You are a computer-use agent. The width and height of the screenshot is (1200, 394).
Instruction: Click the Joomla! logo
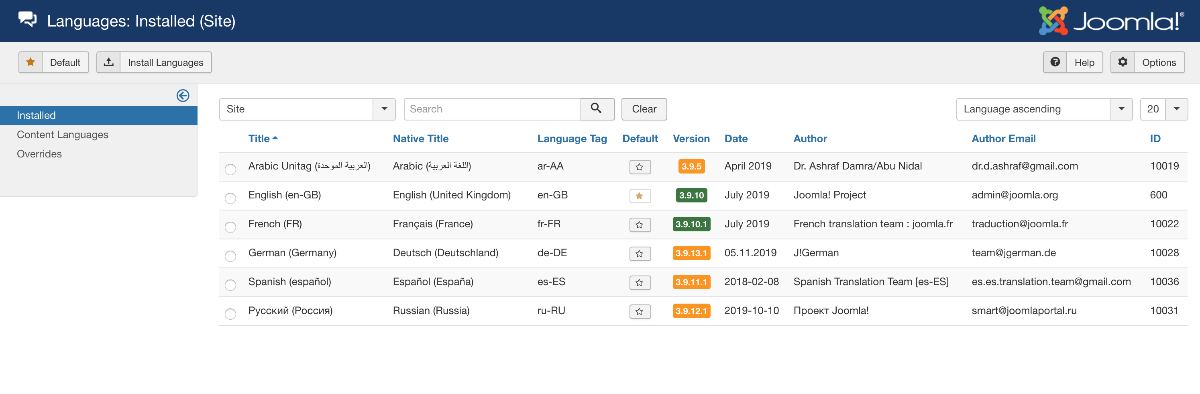1111,20
